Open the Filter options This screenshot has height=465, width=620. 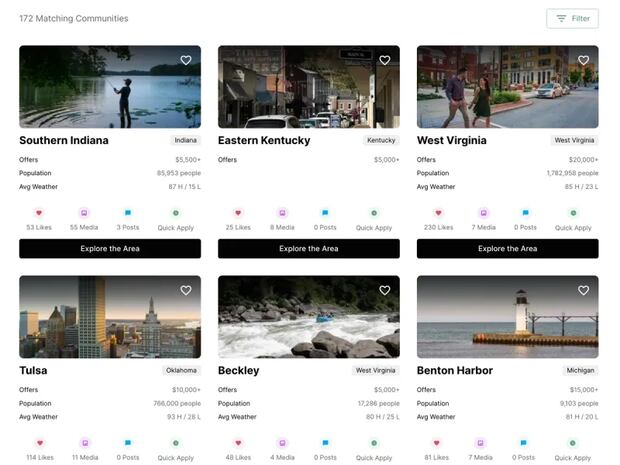point(573,18)
